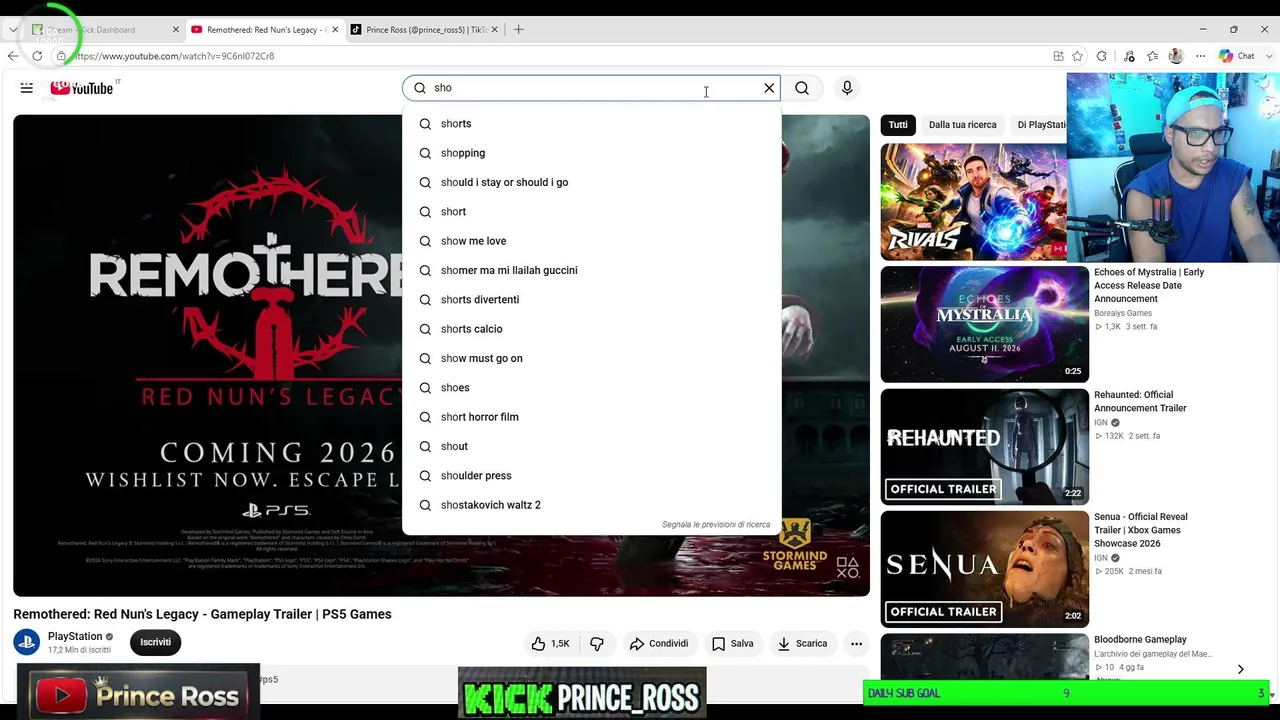Screen dimensions: 1280x720
Task: Select the "Tutti" filter chip
Action: pos(898,125)
